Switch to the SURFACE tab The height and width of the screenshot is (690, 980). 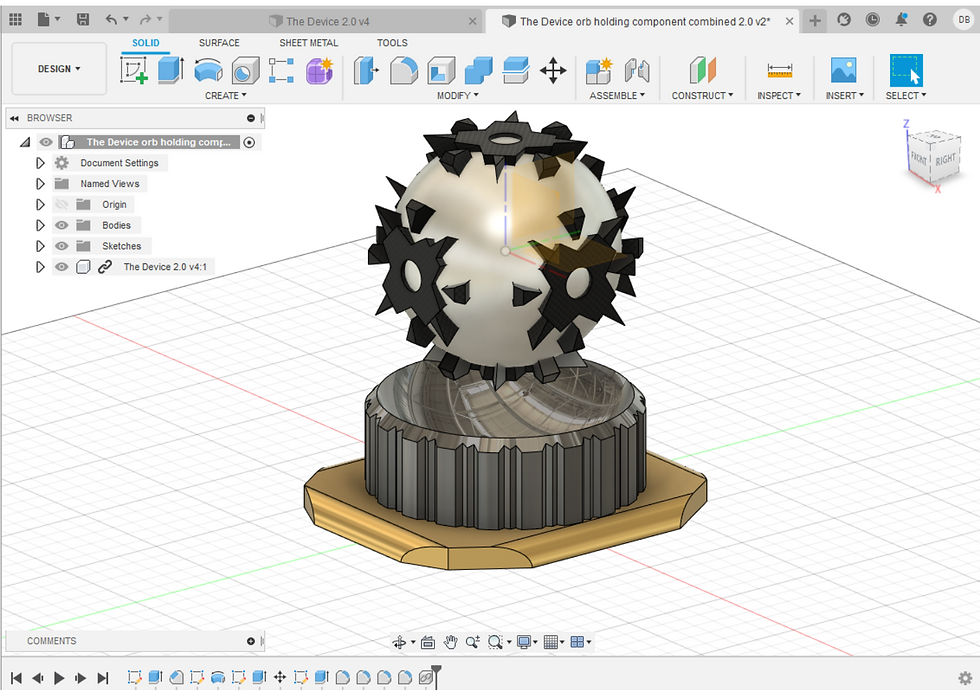tap(219, 43)
